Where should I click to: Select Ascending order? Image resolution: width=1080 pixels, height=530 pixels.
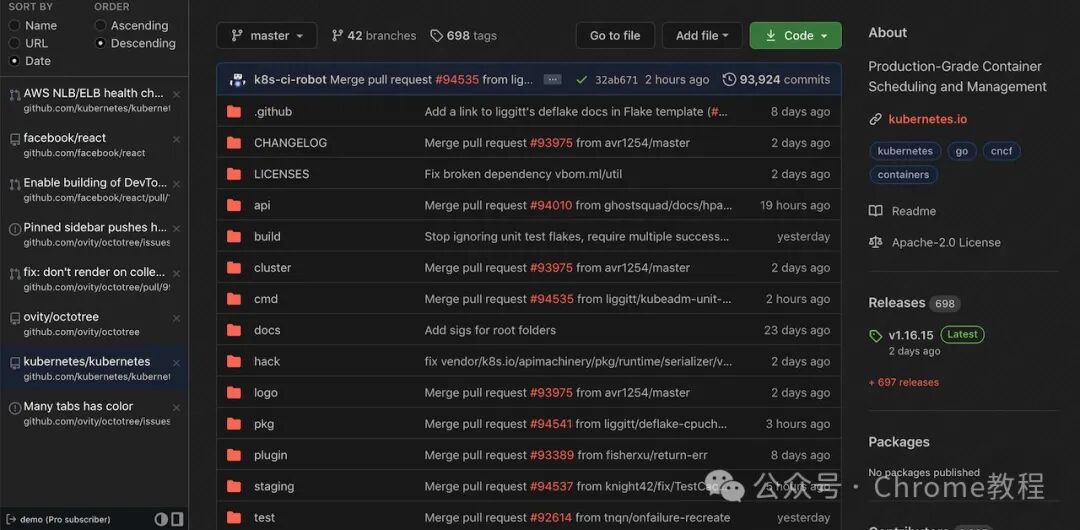click(101, 26)
